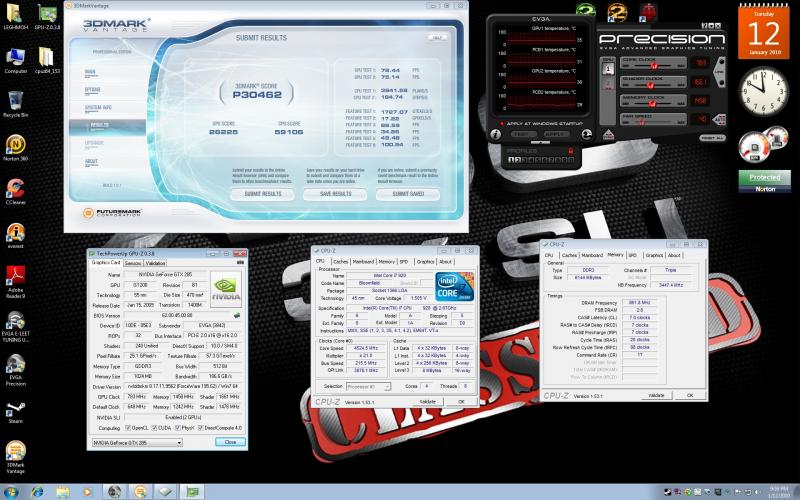
Task: Click the green GPU-Z taskbar button
Action: 192,492
